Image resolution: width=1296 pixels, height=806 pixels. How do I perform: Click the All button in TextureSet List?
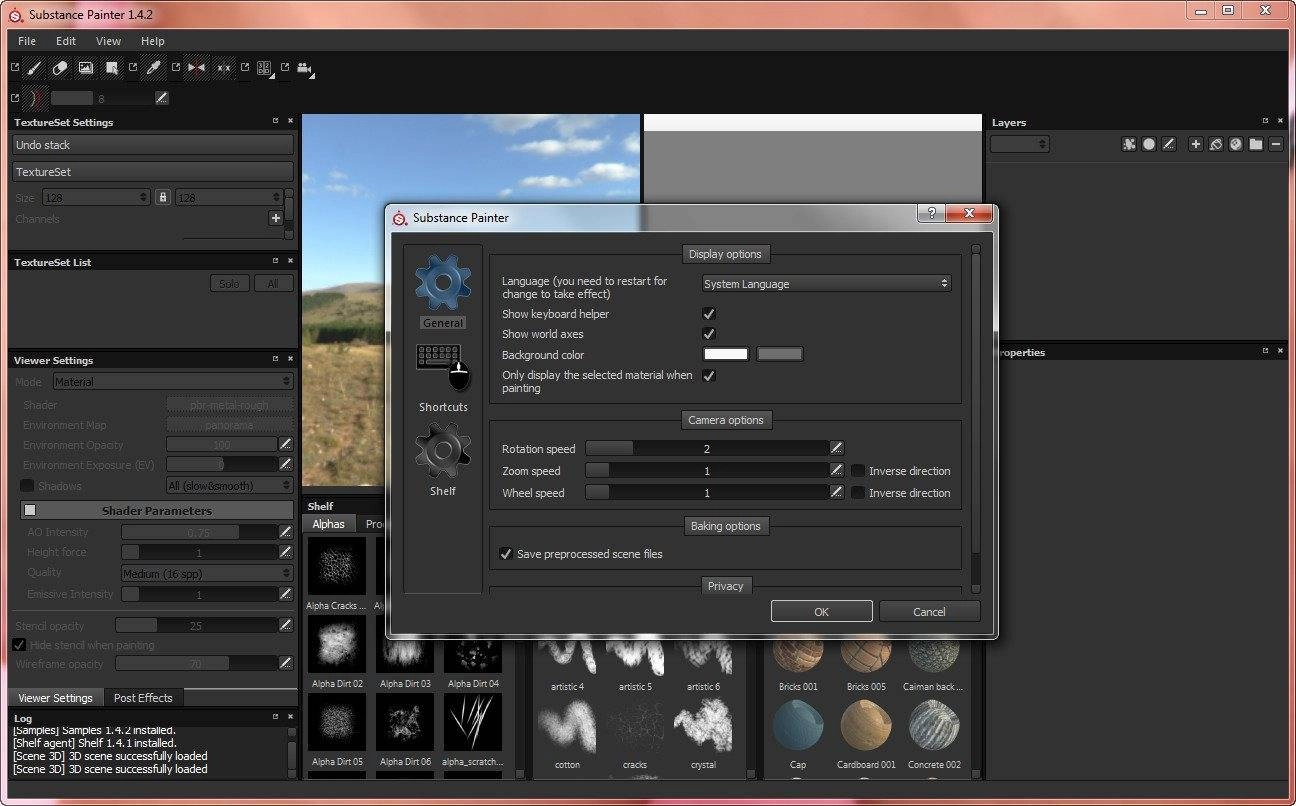[x=273, y=284]
